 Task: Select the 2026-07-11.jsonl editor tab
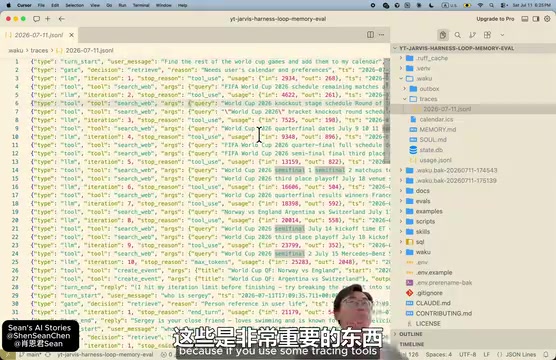click(x=39, y=35)
